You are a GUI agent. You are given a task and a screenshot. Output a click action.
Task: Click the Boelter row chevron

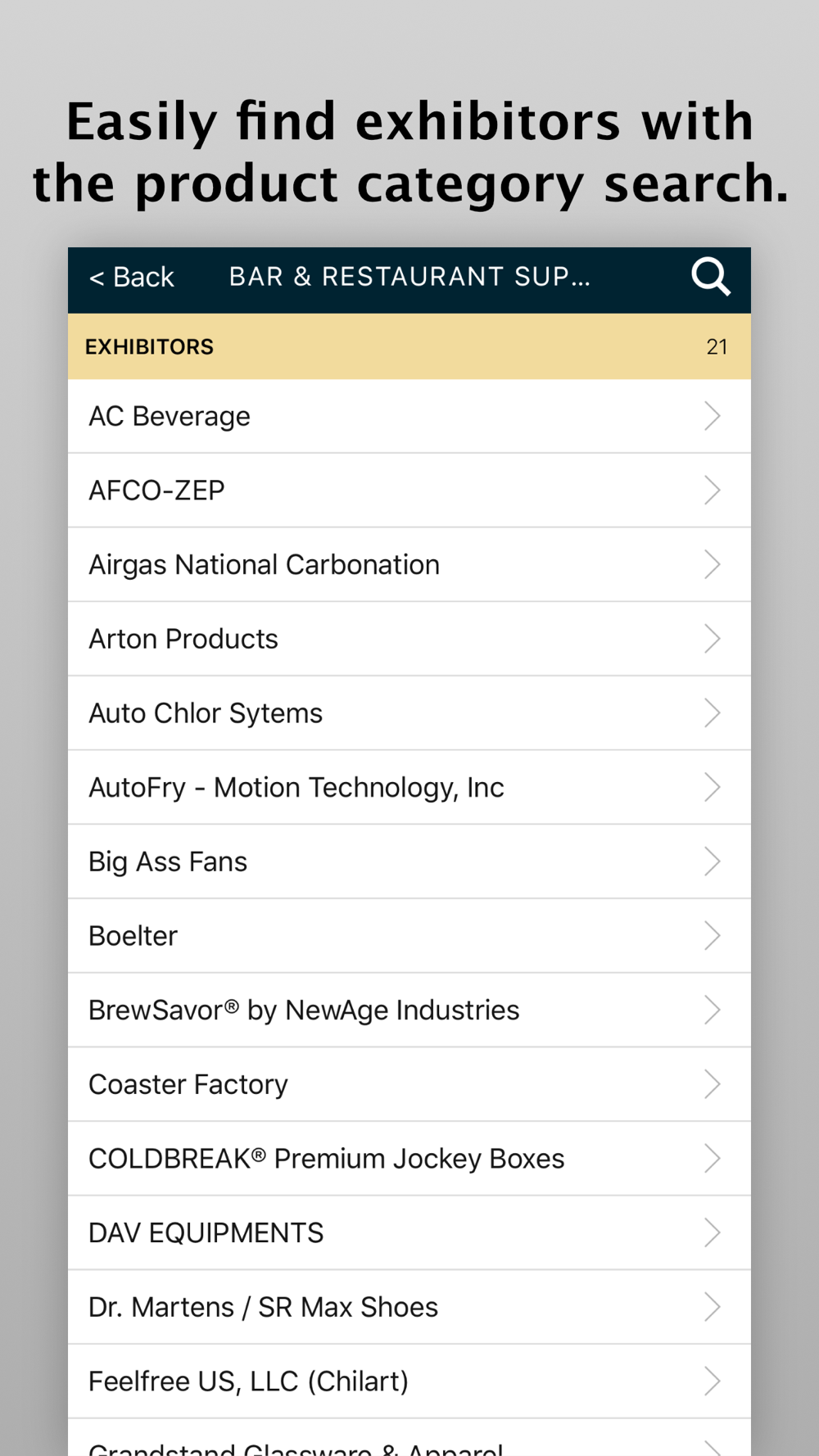point(712,936)
